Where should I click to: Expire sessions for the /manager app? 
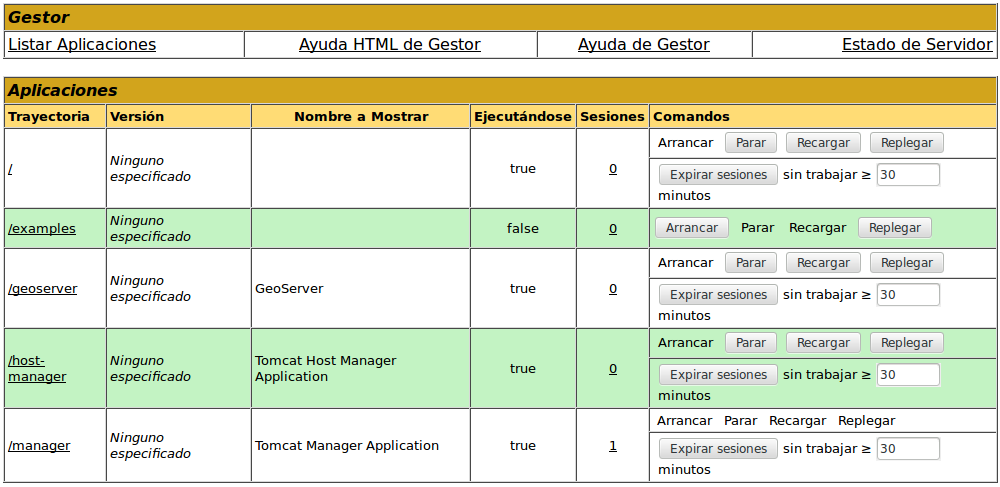coord(718,449)
